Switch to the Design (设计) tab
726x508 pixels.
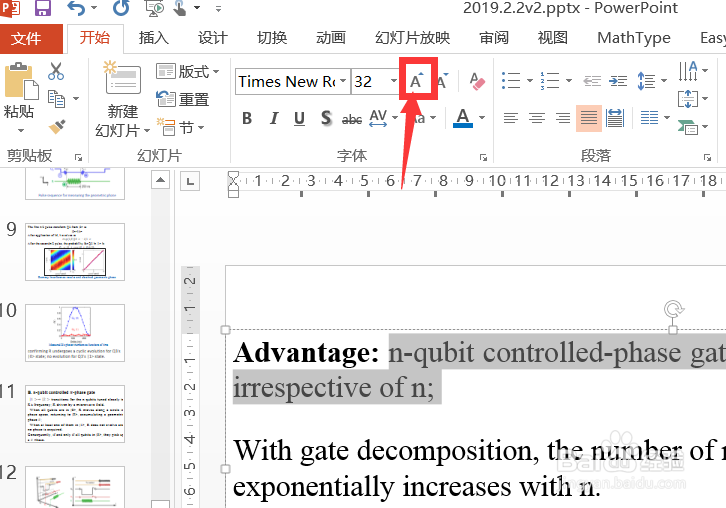point(213,38)
